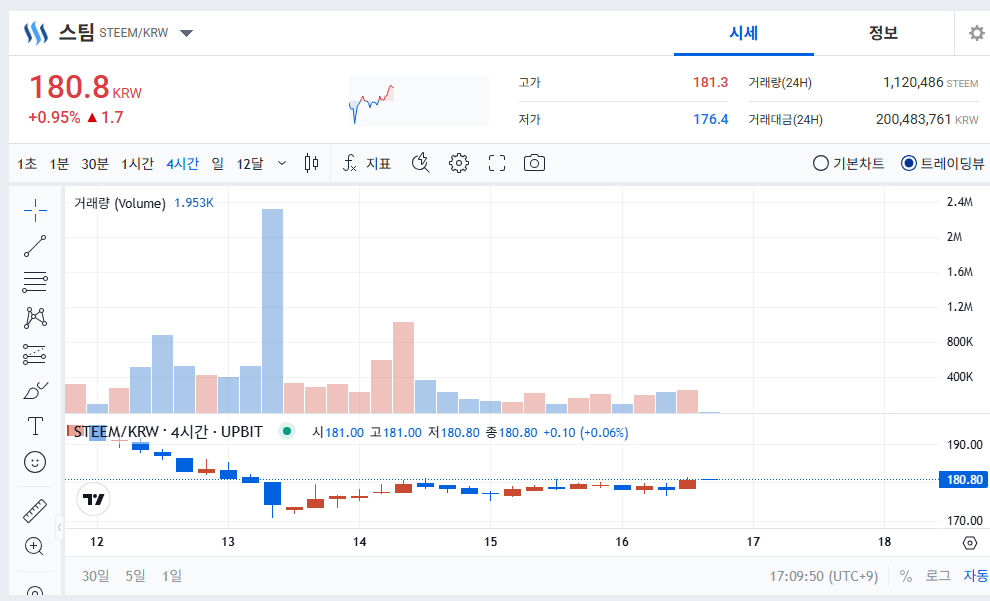Click the current price 180.8 KRW
990x601 pixels.
pyautogui.click(x=85, y=87)
